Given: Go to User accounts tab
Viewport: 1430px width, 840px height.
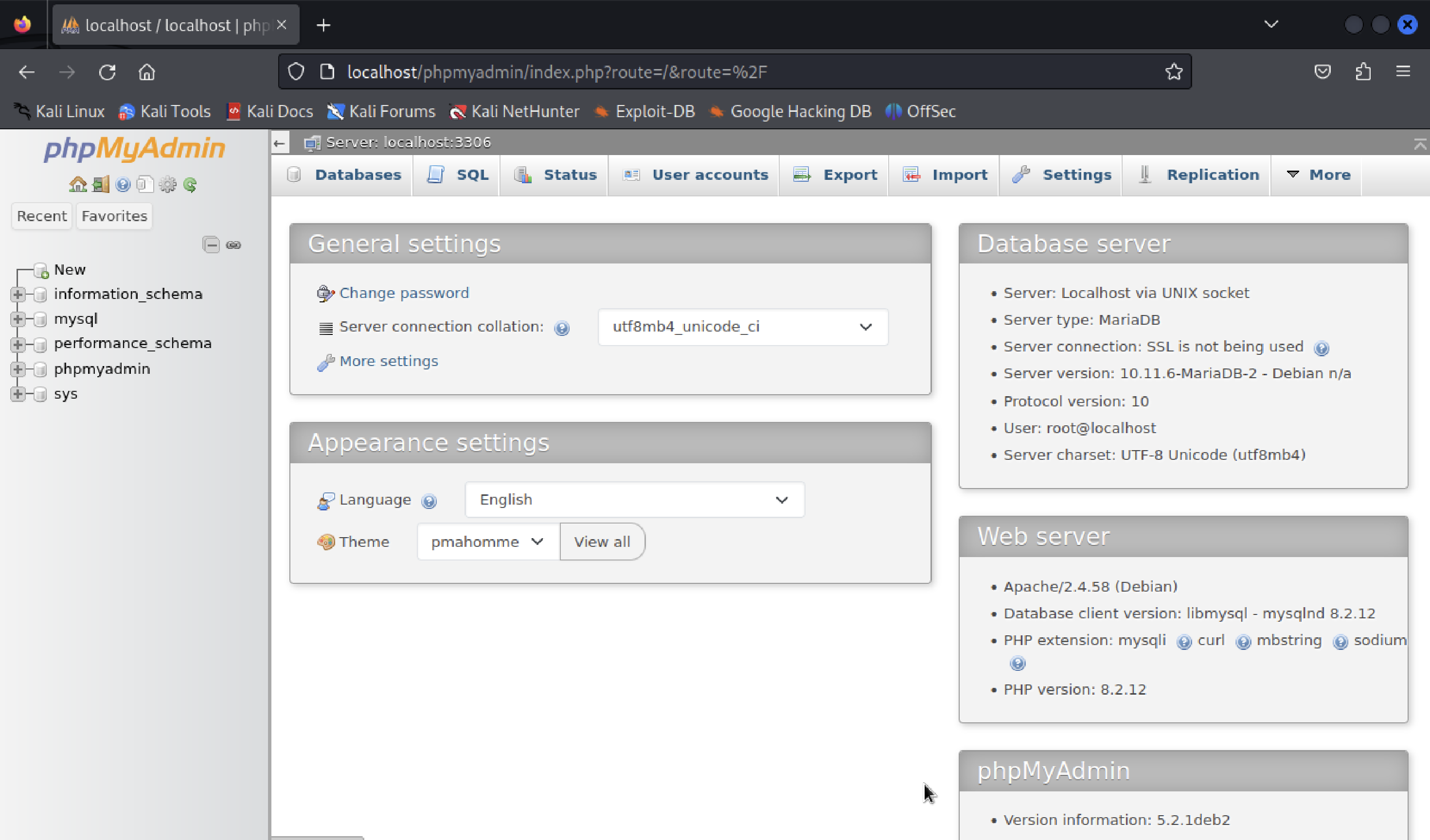Looking at the screenshot, I should tap(694, 175).
